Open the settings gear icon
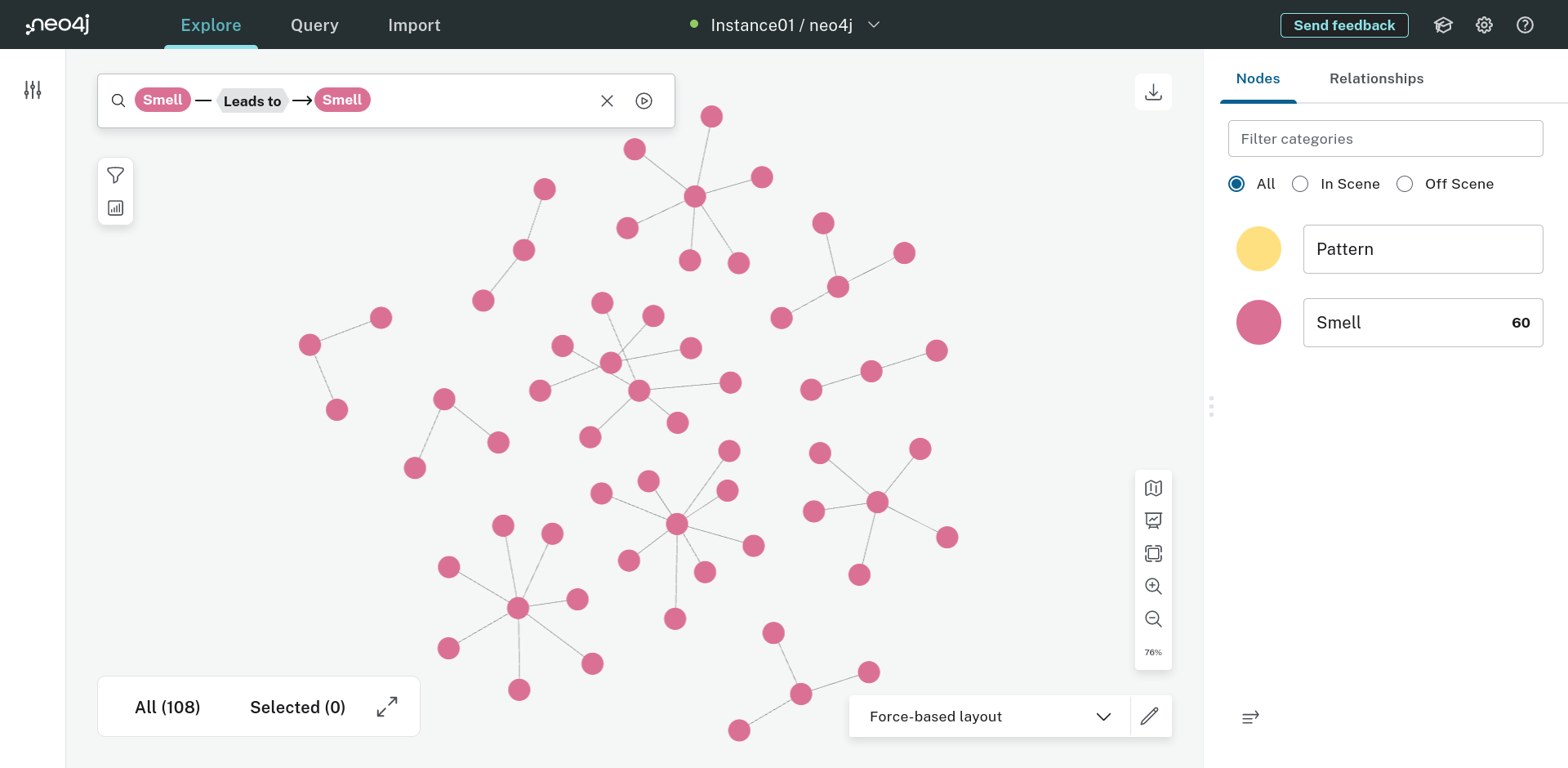1568x768 pixels. coord(1484,25)
